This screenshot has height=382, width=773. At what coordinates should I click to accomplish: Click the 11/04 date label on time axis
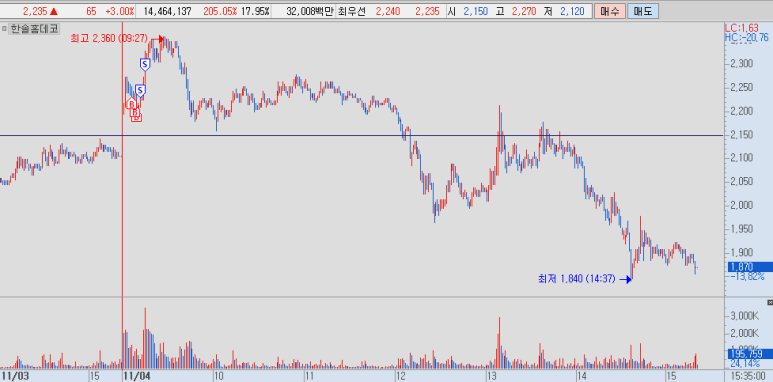(x=137, y=376)
